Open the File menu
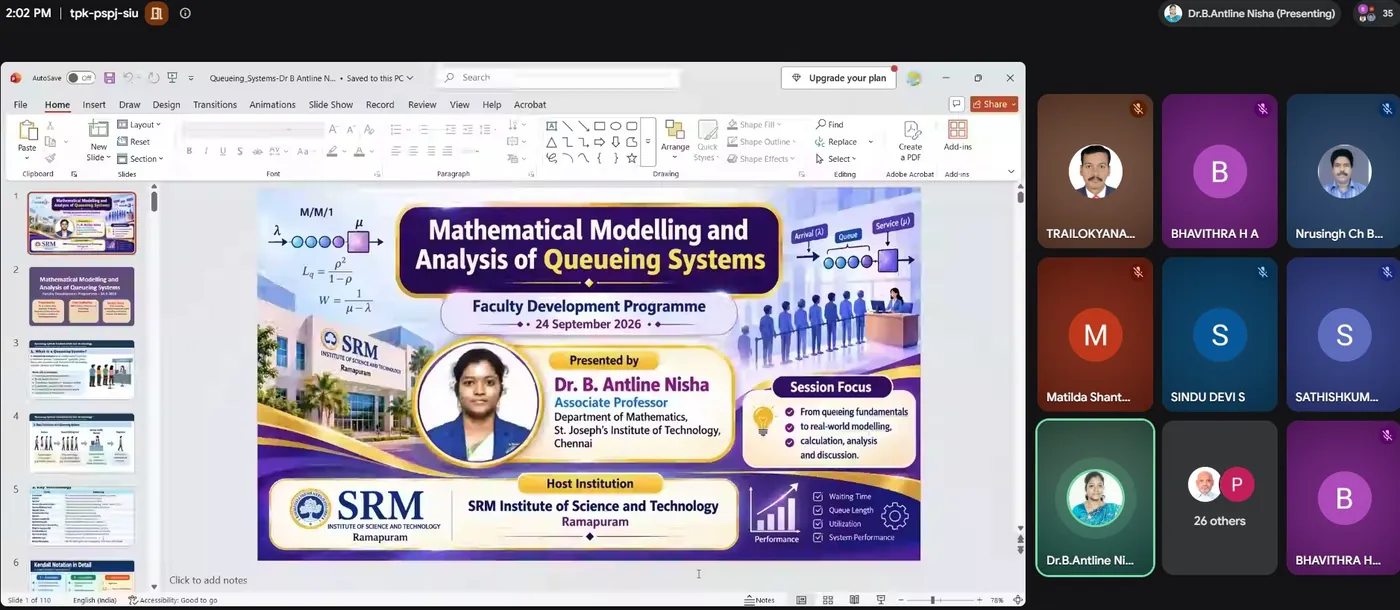The image size is (1400, 610). point(20,104)
